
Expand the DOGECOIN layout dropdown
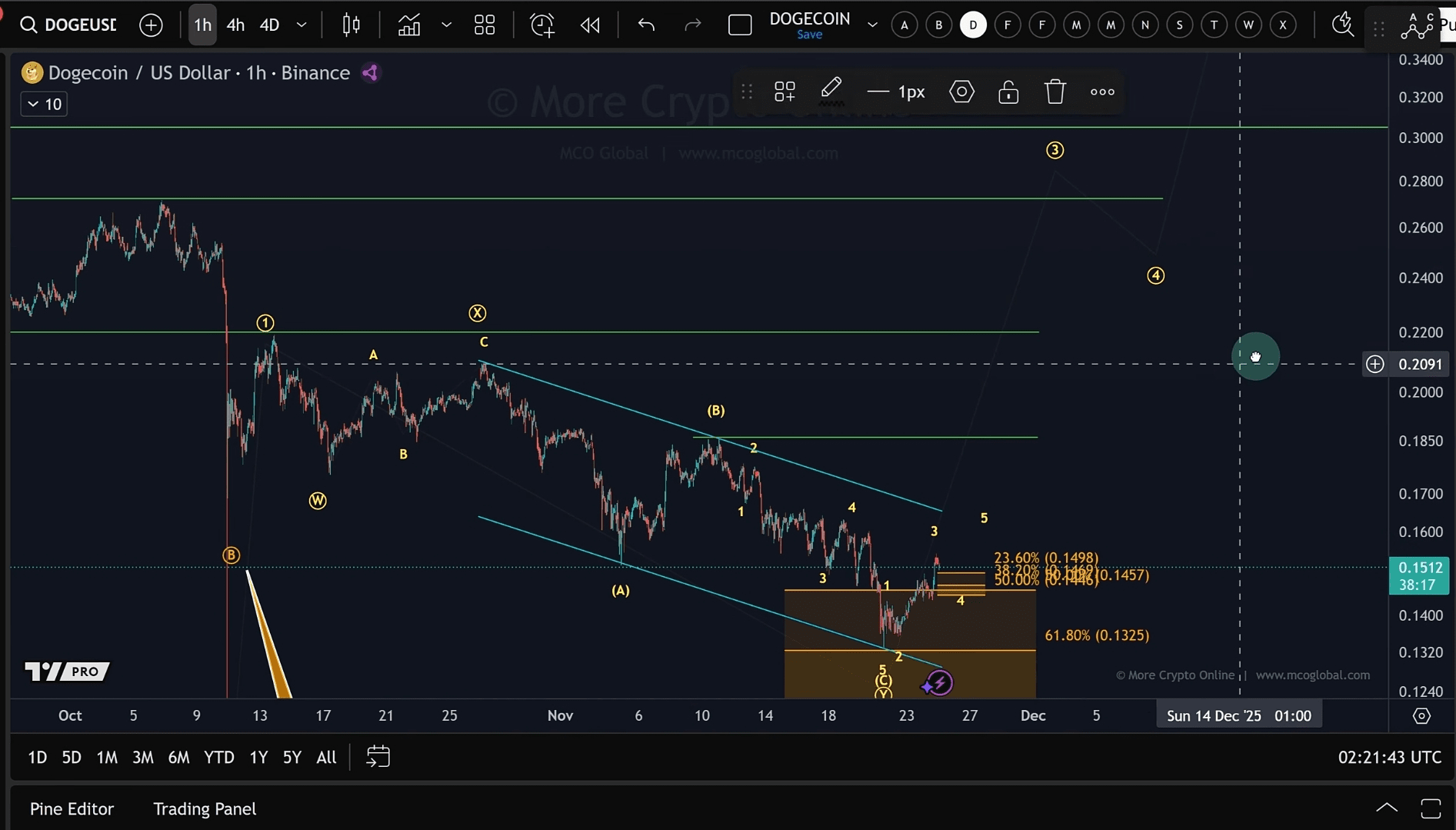872,25
